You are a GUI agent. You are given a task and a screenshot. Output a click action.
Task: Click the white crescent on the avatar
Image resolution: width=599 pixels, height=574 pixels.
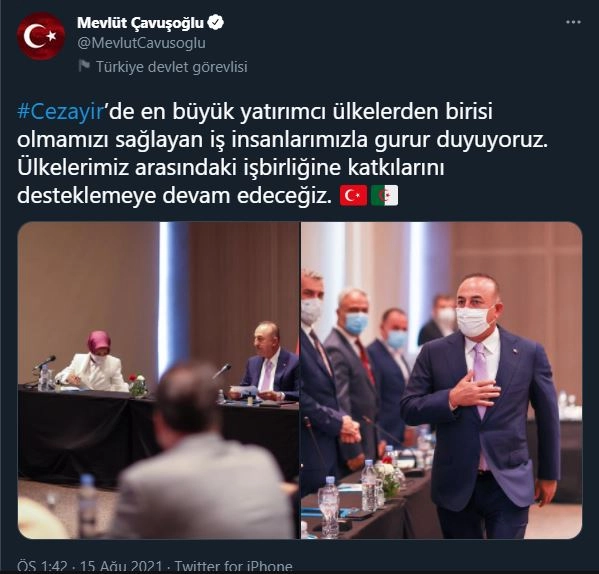click(33, 36)
